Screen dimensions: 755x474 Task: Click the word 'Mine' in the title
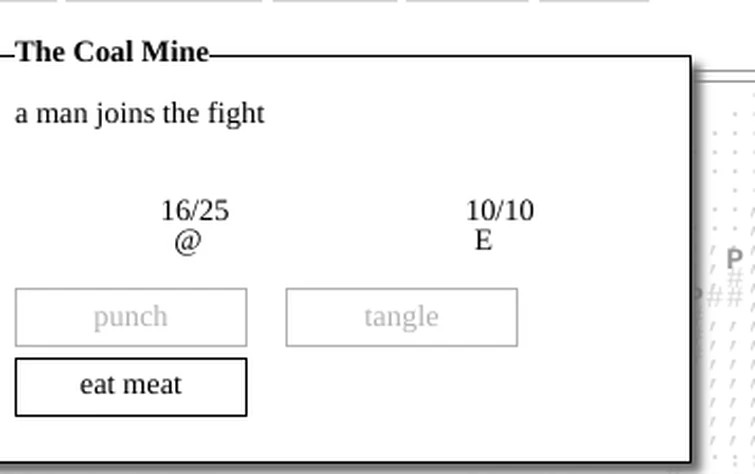[x=175, y=52]
